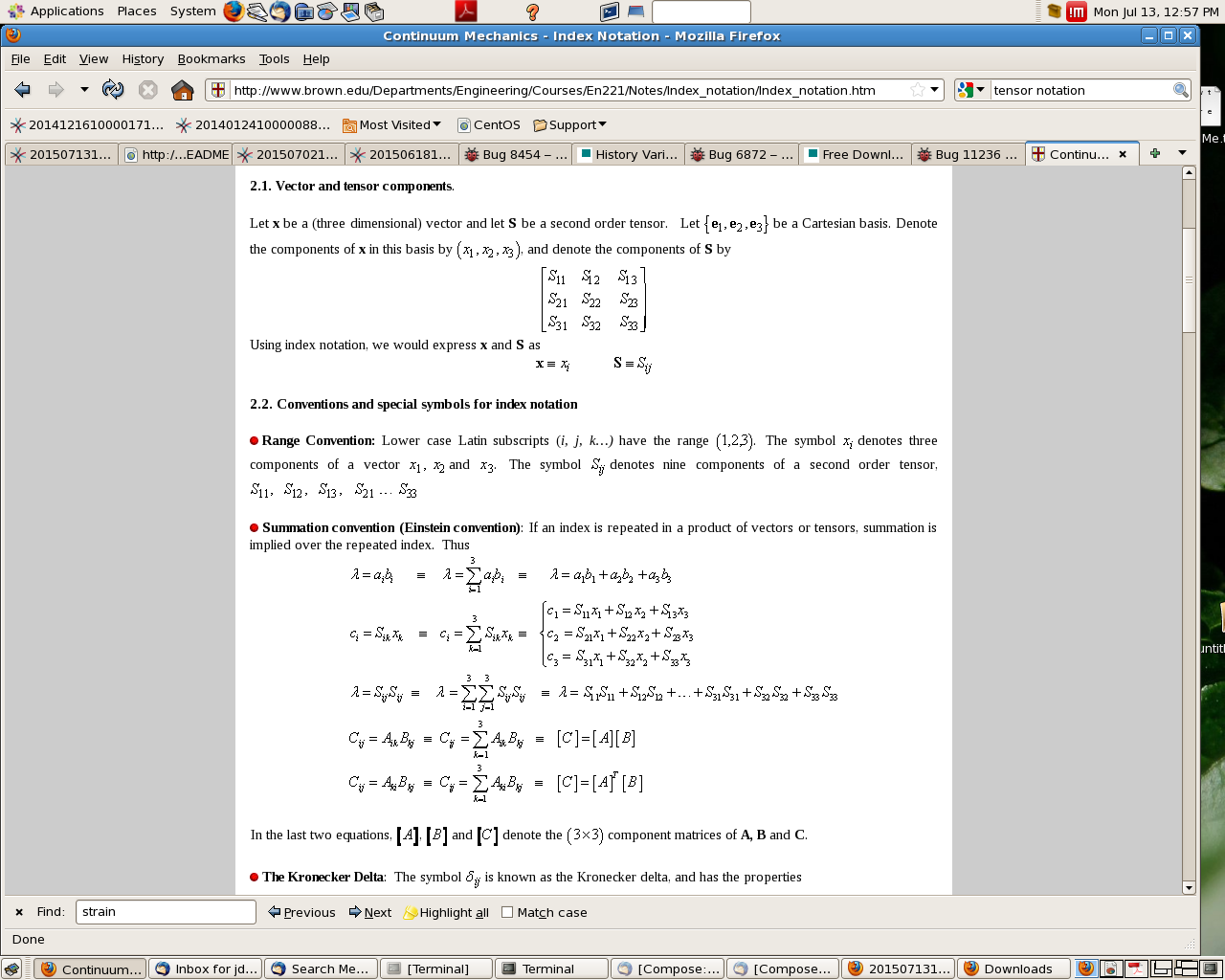Toggle Highlight all in find bar
The width and height of the screenshot is (1225, 980).
coord(446,912)
